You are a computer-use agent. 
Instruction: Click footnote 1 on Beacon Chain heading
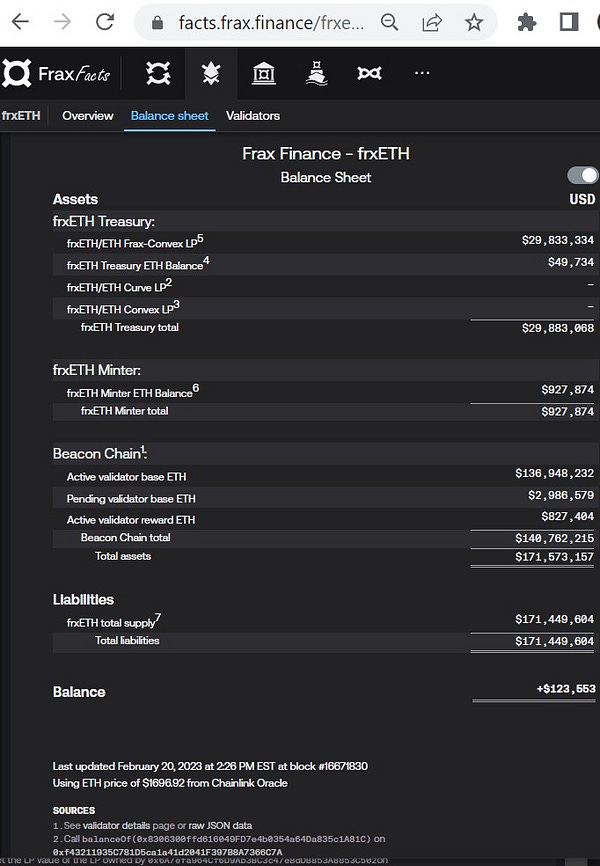pos(143,449)
